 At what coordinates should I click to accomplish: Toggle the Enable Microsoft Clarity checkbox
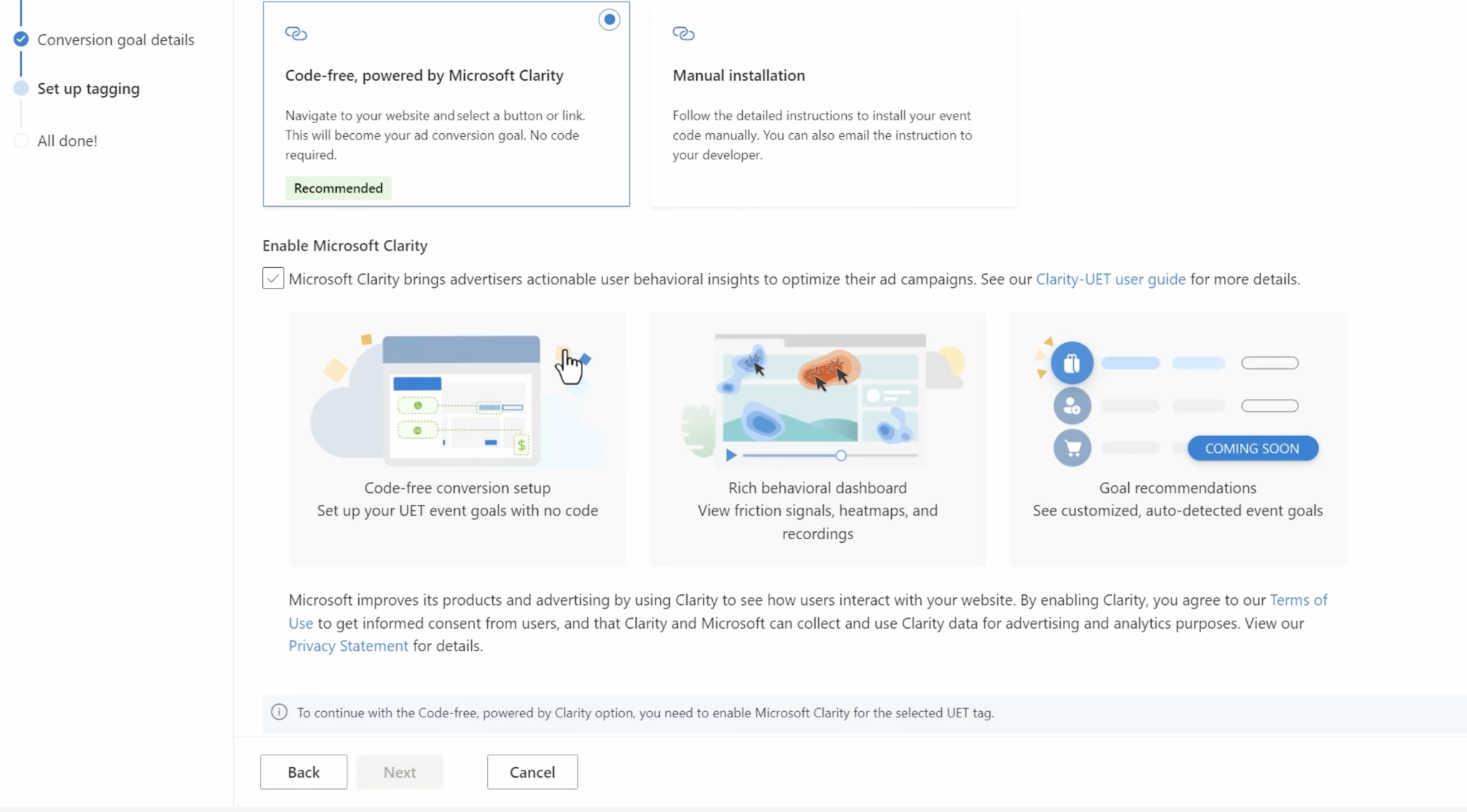[273, 278]
